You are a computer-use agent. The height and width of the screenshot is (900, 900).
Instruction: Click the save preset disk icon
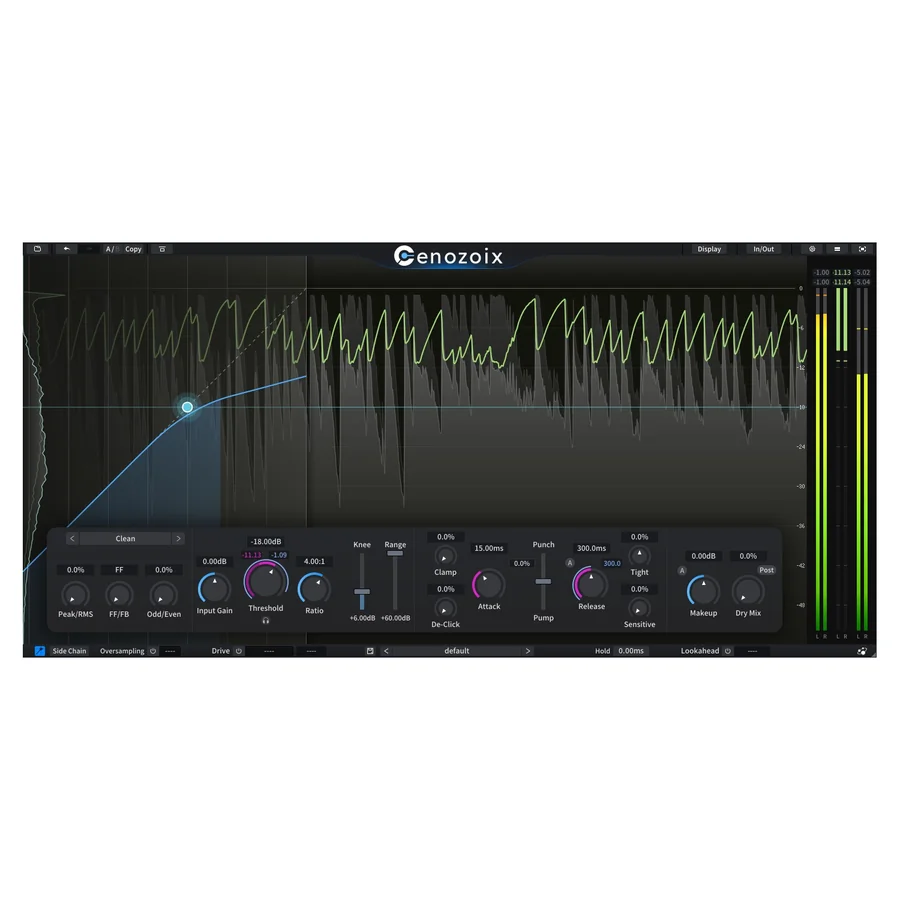[370, 651]
